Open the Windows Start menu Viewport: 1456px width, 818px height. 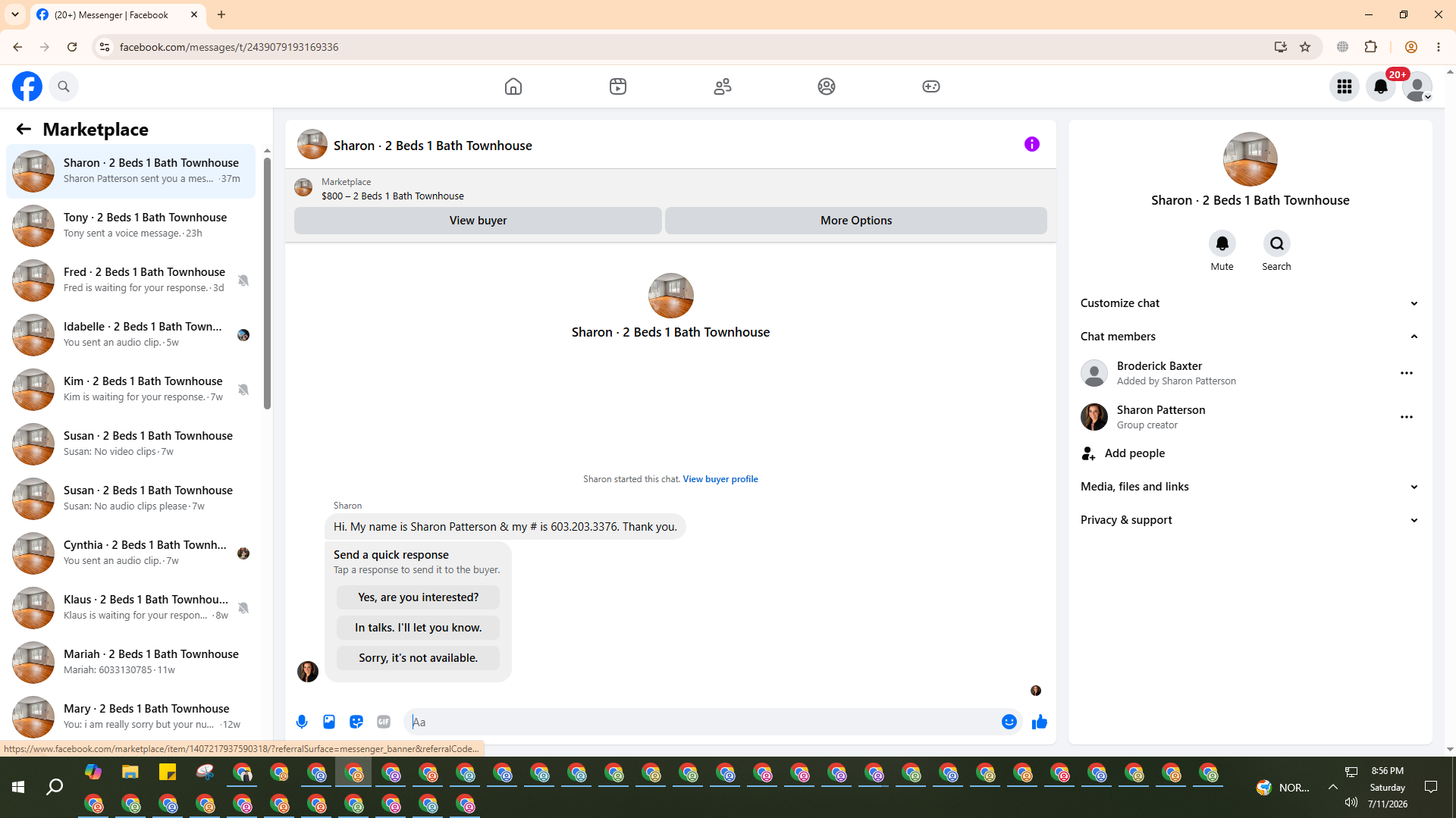18,788
